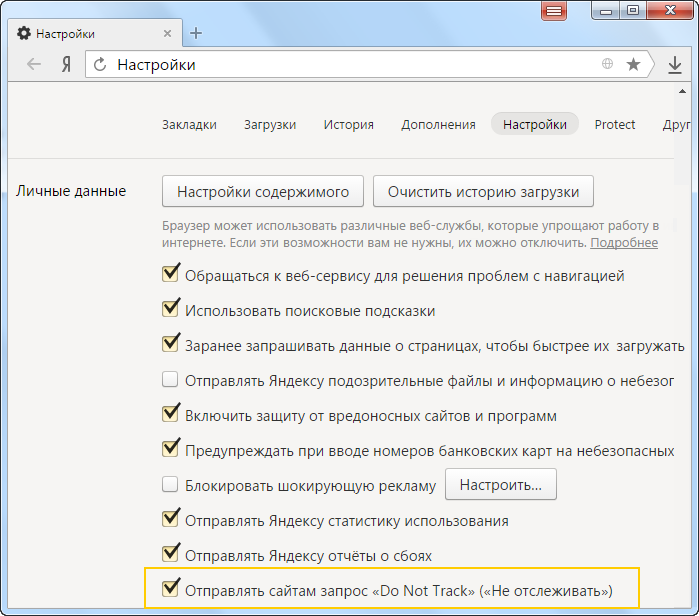Toggle Заранее запрашивать данные о страницах checkbox

[x=170, y=343]
